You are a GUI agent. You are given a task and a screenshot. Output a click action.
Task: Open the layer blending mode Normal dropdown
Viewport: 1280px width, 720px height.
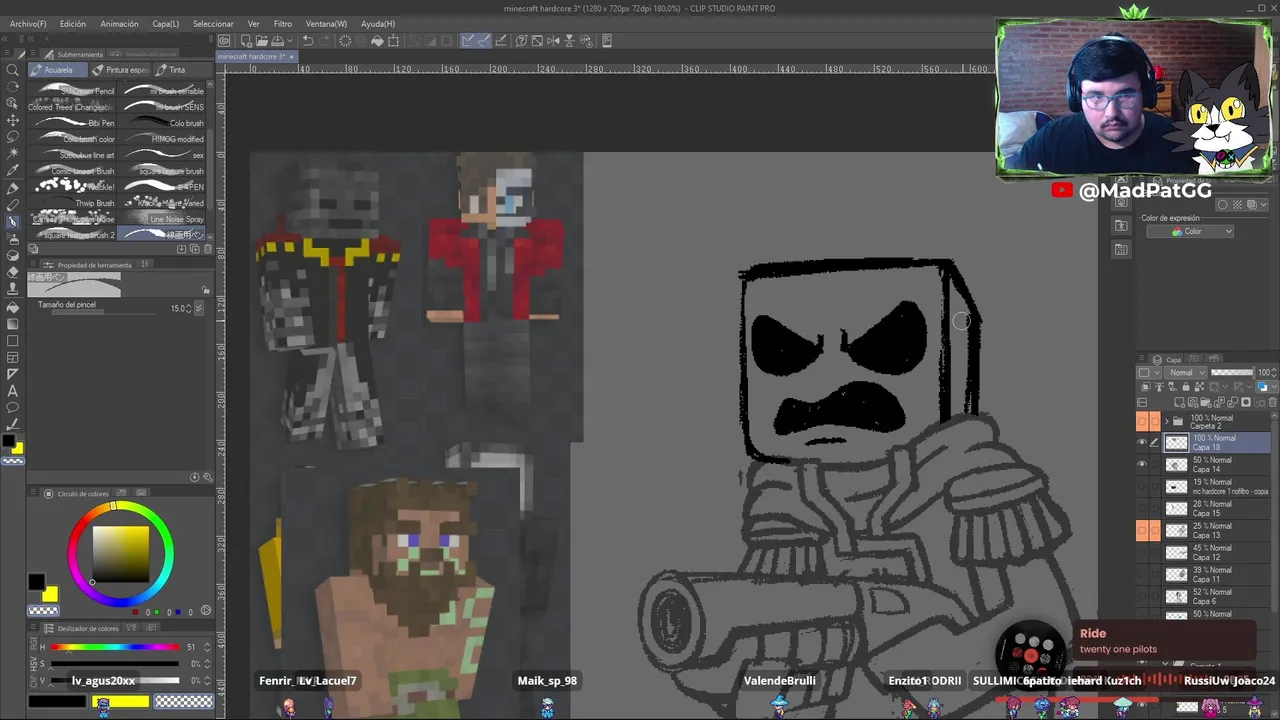pos(1188,373)
